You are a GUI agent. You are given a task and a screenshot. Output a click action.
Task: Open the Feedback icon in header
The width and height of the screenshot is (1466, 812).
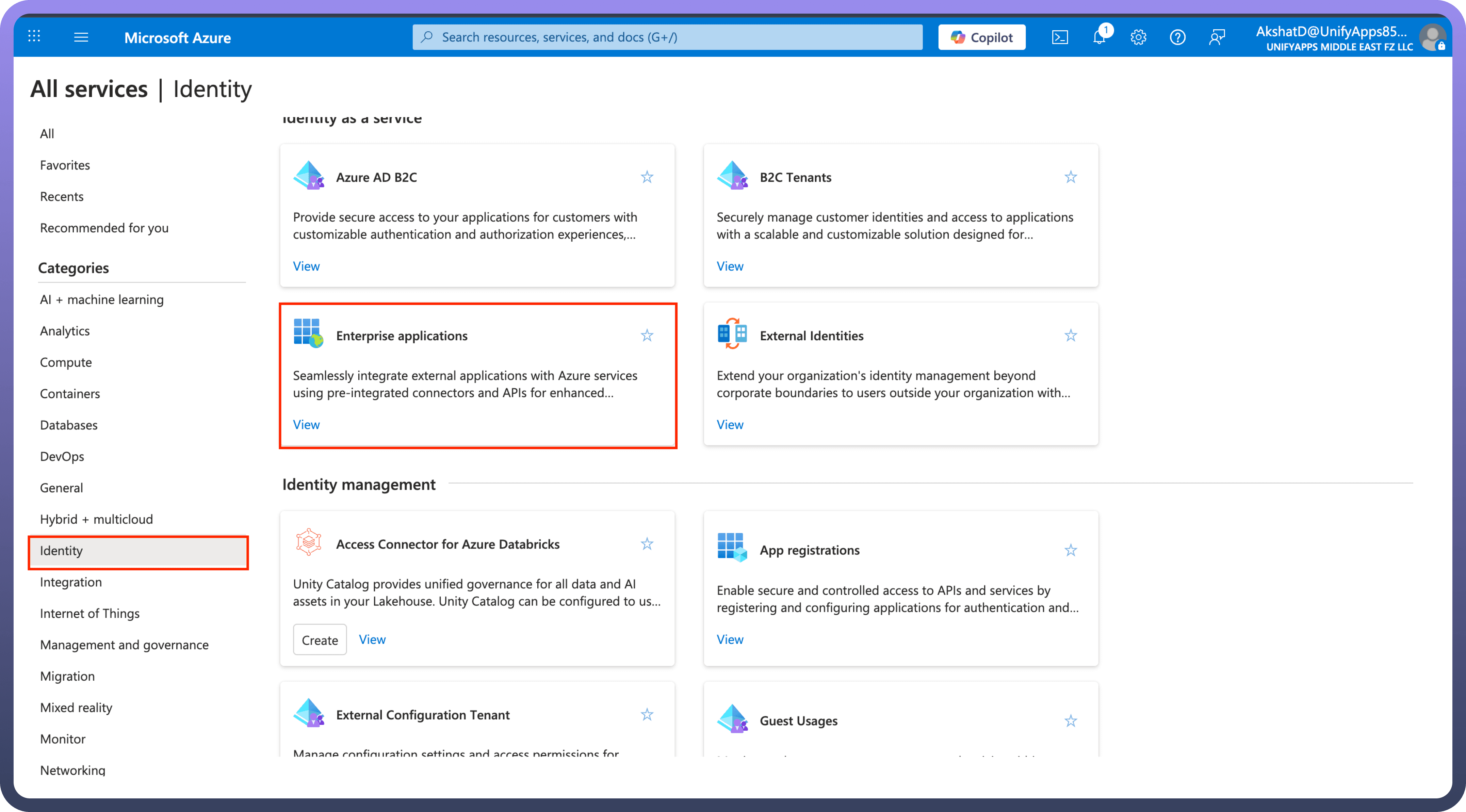pyautogui.click(x=1217, y=37)
